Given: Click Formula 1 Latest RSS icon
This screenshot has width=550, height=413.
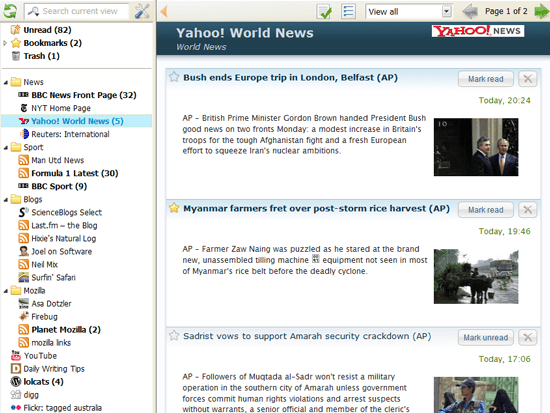Looking at the screenshot, I should (x=24, y=173).
